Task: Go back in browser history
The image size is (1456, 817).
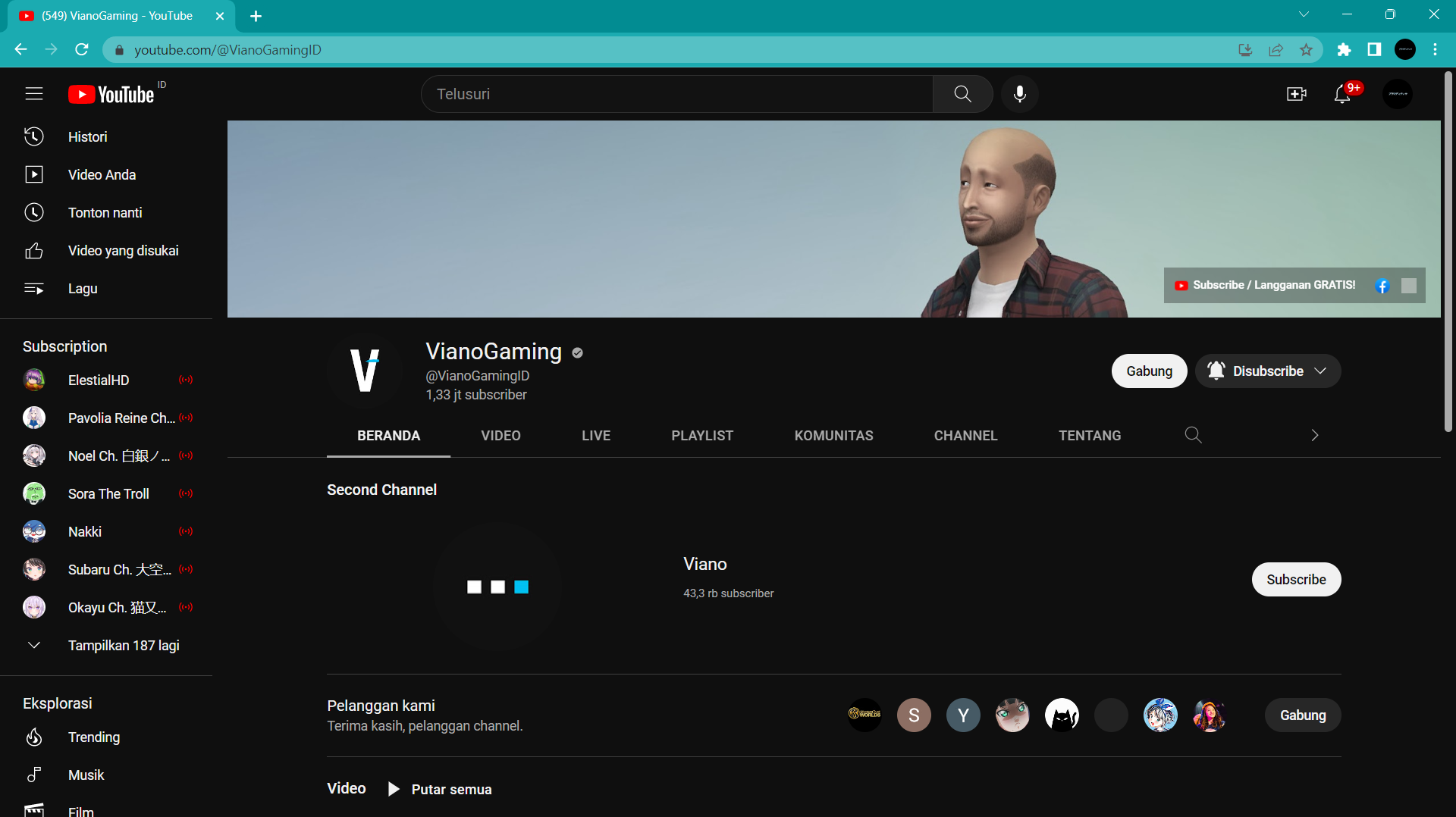Action: click(20, 49)
